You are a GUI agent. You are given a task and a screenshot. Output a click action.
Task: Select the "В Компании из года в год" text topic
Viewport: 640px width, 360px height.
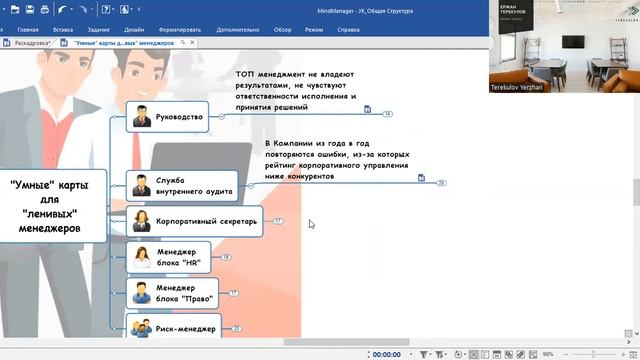click(337, 160)
